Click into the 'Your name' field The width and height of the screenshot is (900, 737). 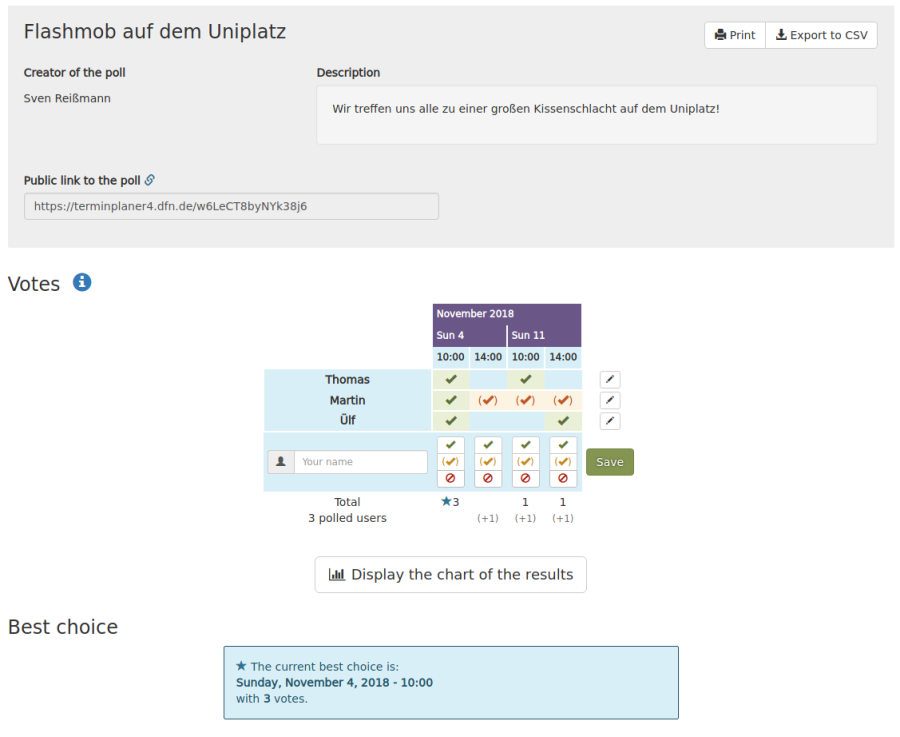(x=360, y=462)
